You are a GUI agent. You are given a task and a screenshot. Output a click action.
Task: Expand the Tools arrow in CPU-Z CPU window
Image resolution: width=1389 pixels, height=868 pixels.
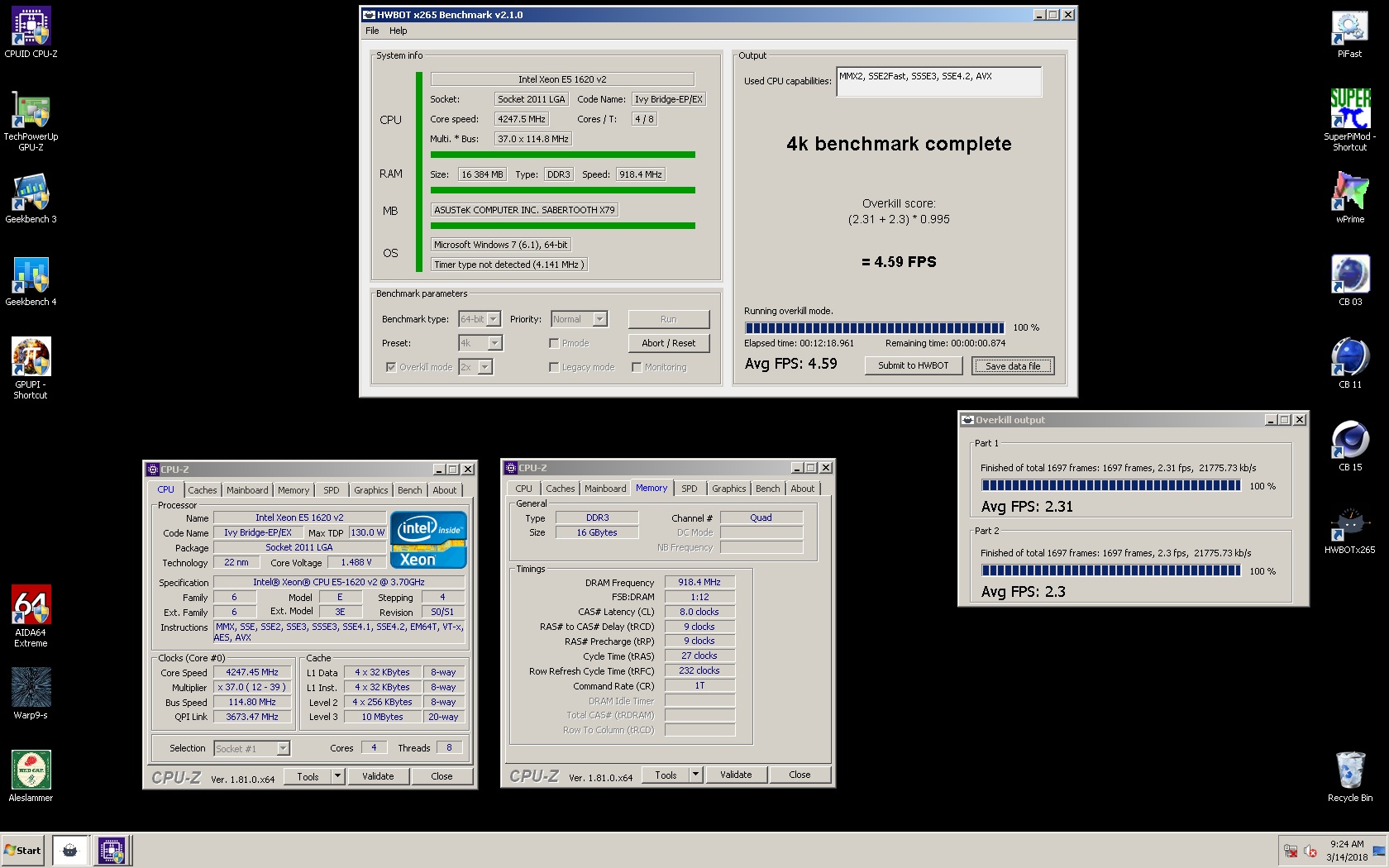337,776
